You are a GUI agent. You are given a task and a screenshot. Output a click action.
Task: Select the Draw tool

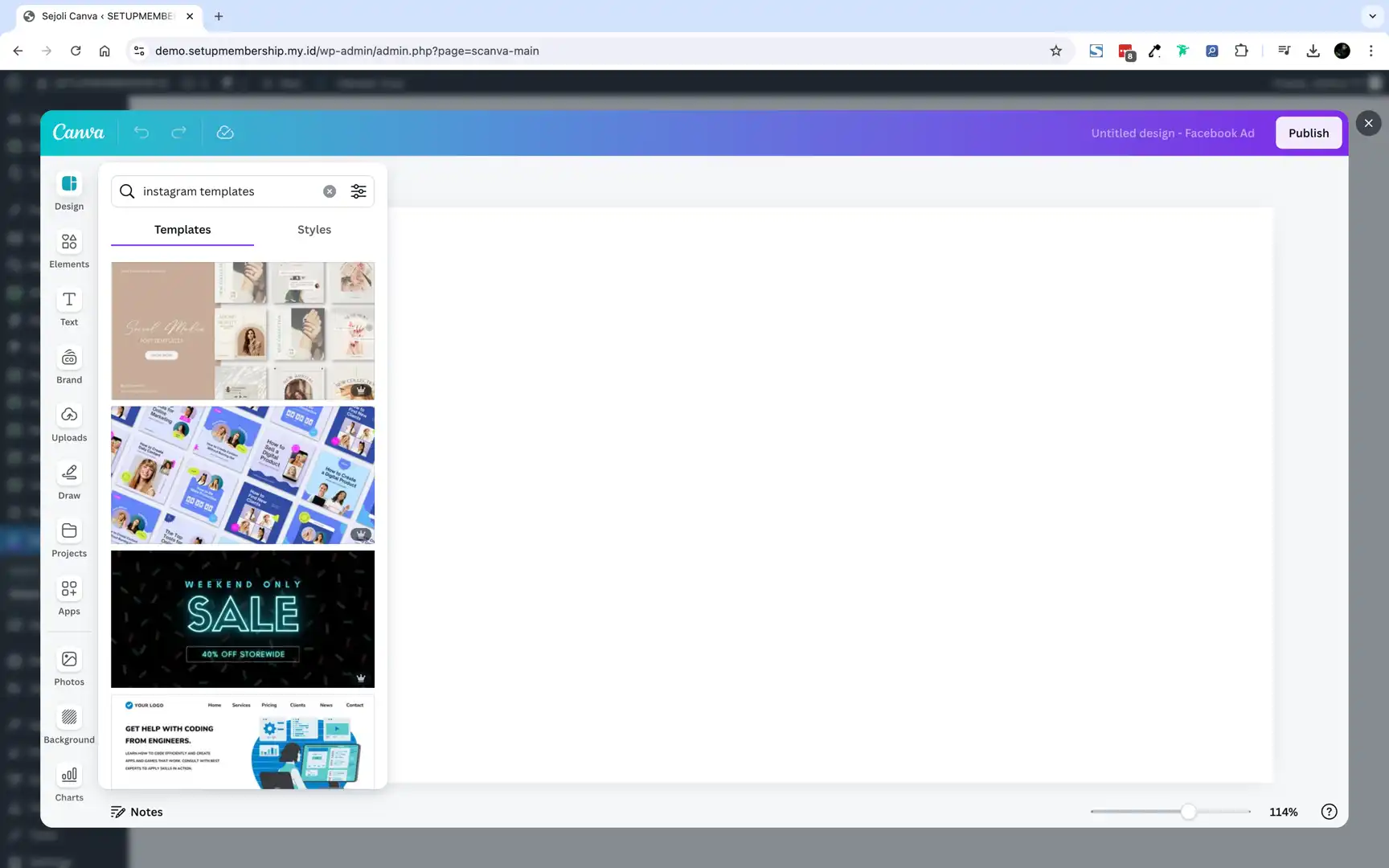(x=68, y=480)
